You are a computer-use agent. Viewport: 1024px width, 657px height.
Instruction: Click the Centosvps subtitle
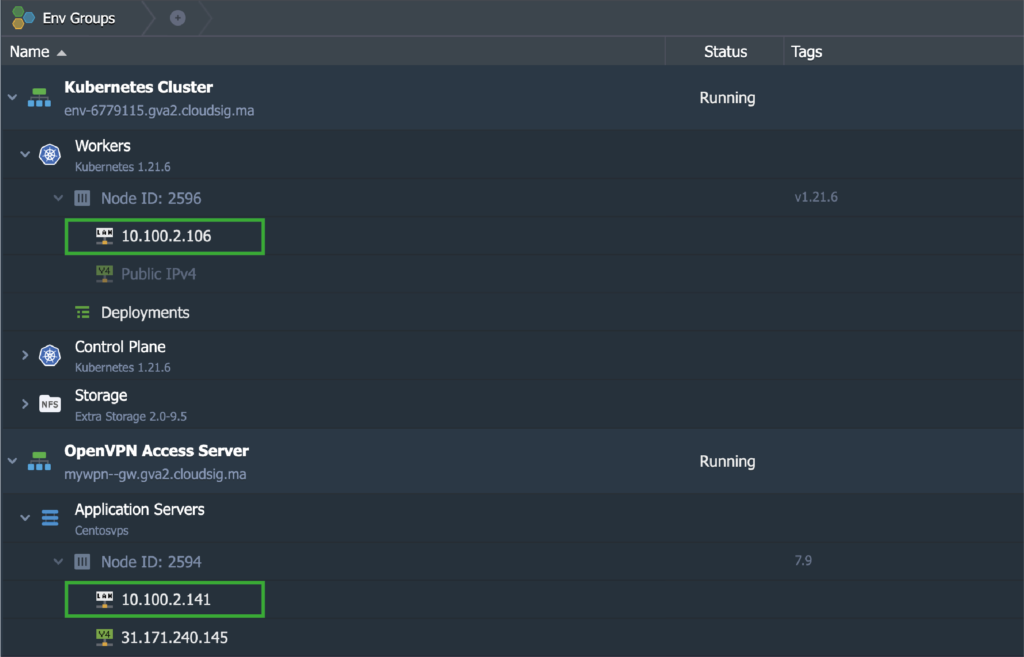(101, 530)
